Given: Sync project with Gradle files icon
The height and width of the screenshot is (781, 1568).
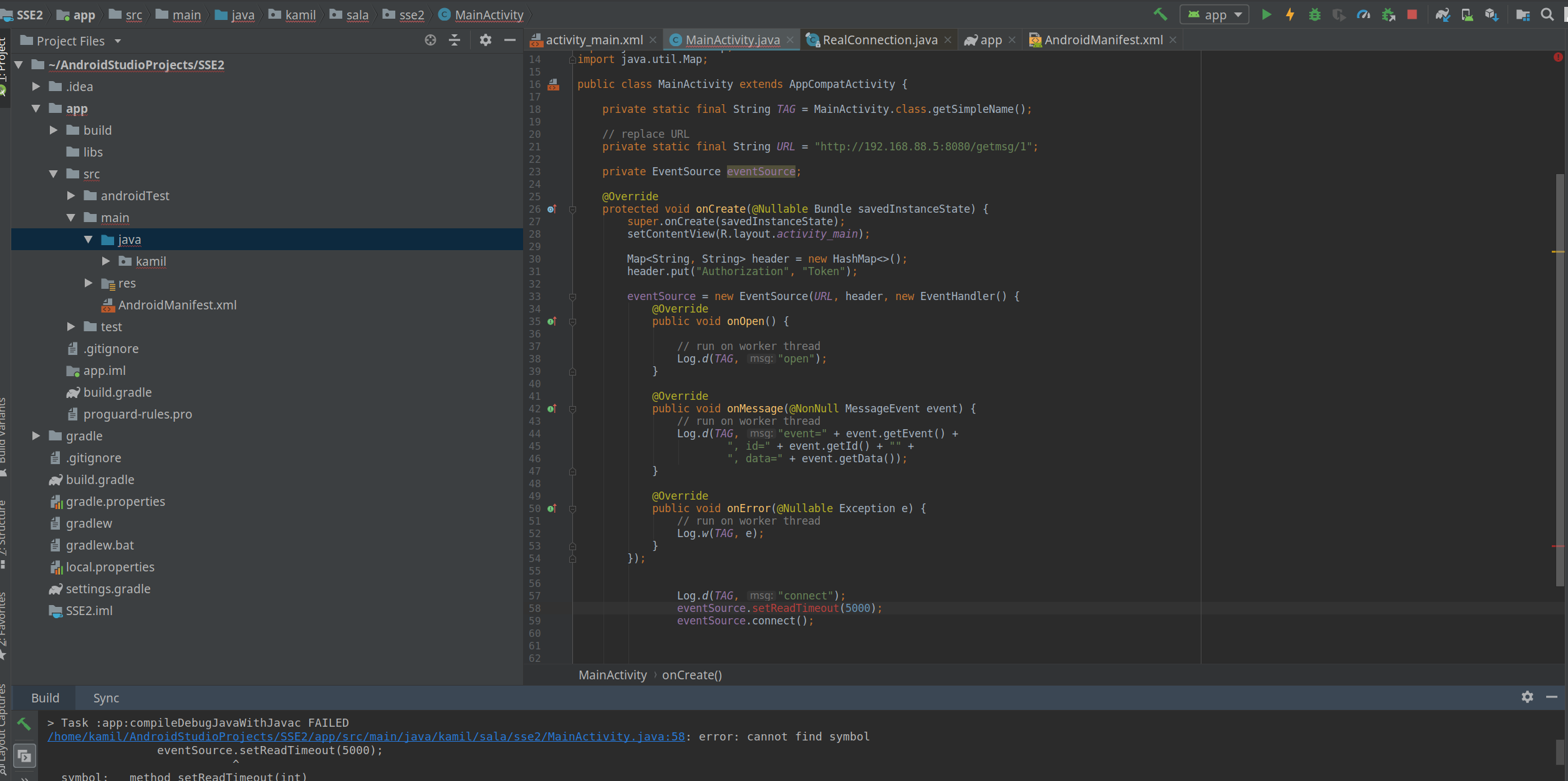Looking at the screenshot, I should pos(1442,14).
